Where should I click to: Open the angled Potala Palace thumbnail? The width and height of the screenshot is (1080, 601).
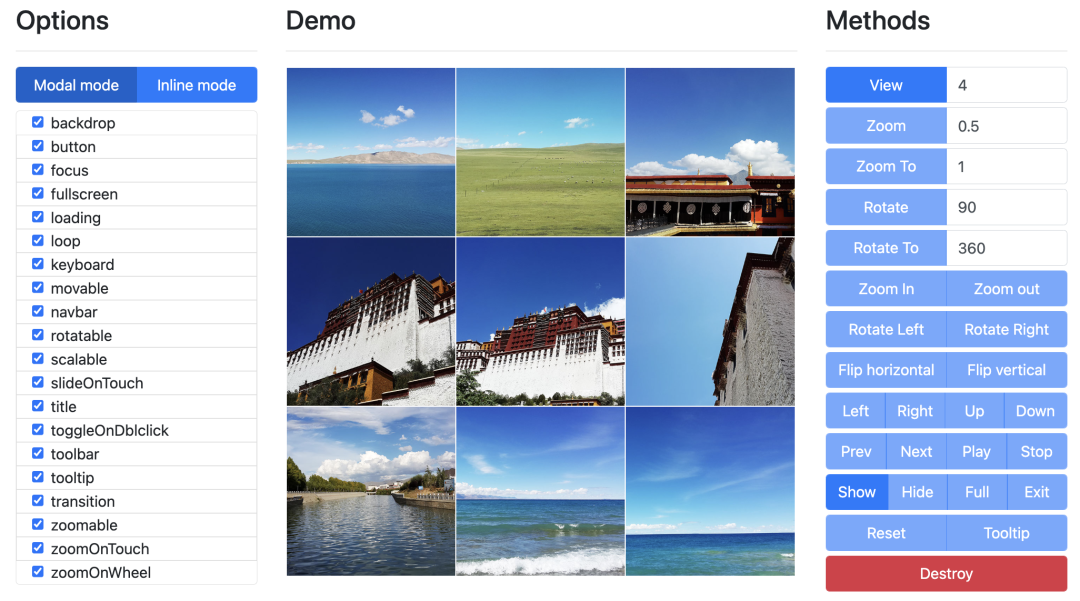tap(371, 321)
